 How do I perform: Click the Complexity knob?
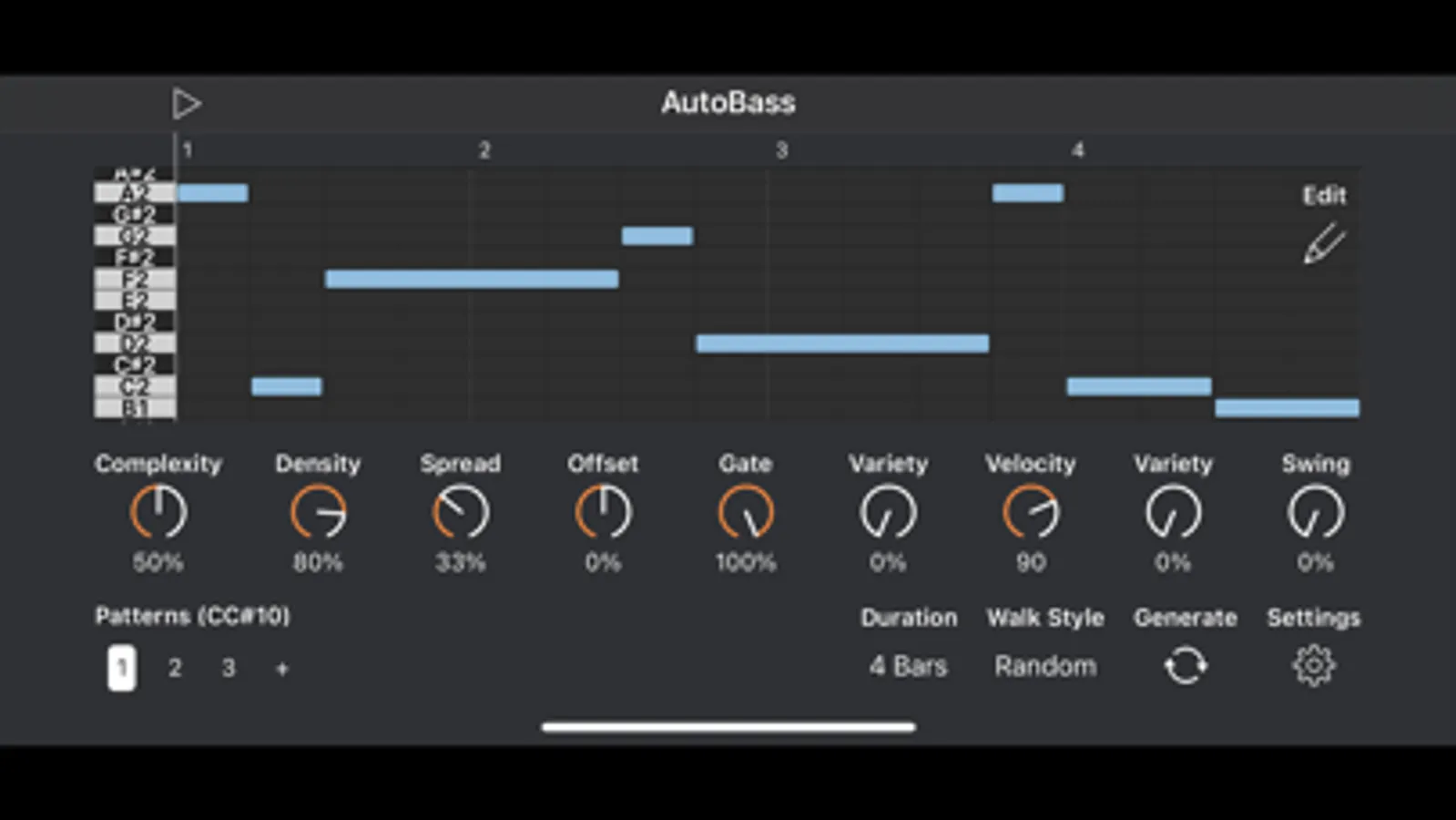(x=158, y=512)
